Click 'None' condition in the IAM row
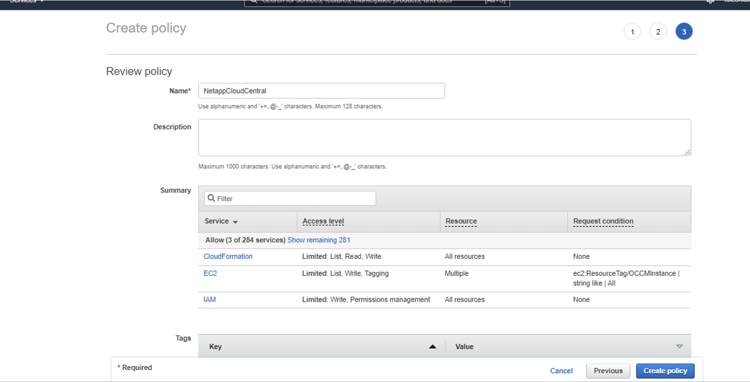 (581, 300)
